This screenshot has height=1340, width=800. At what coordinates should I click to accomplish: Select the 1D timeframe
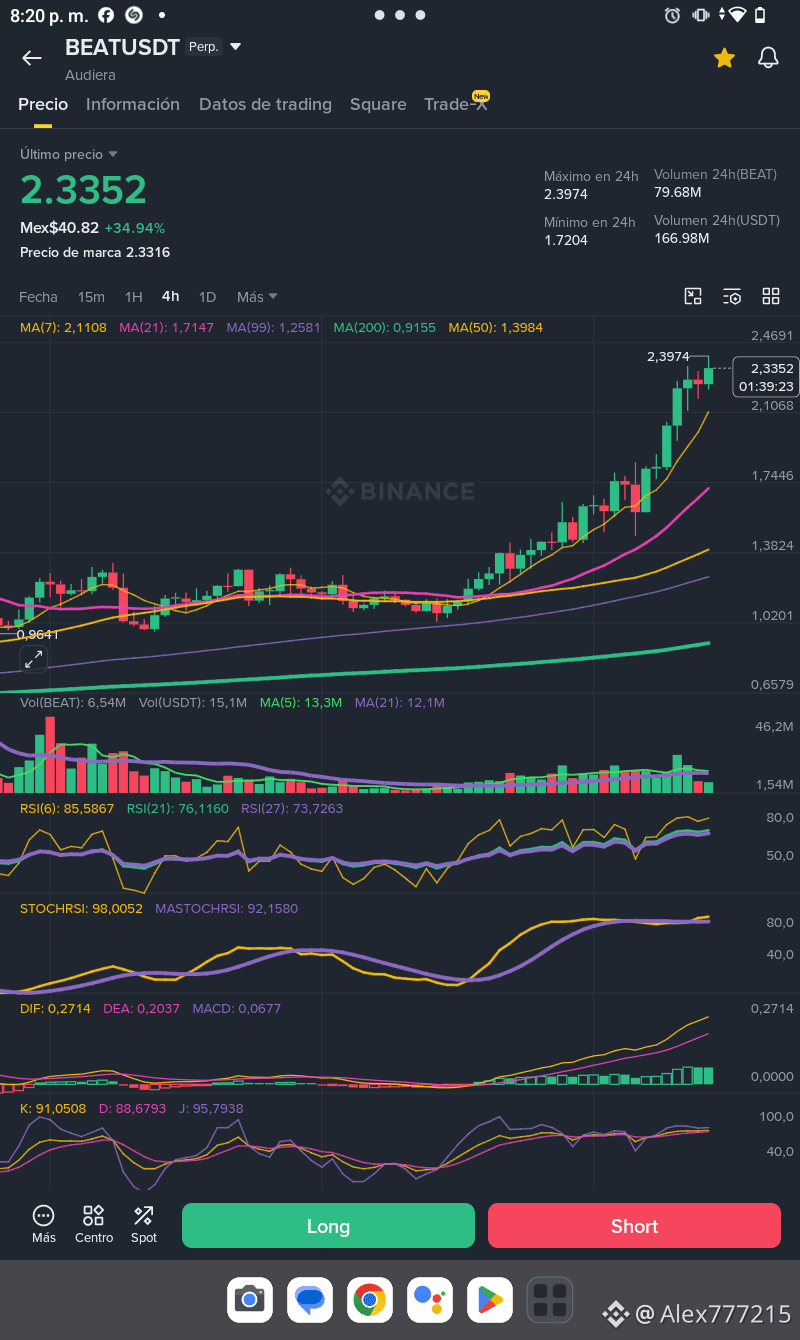point(207,297)
